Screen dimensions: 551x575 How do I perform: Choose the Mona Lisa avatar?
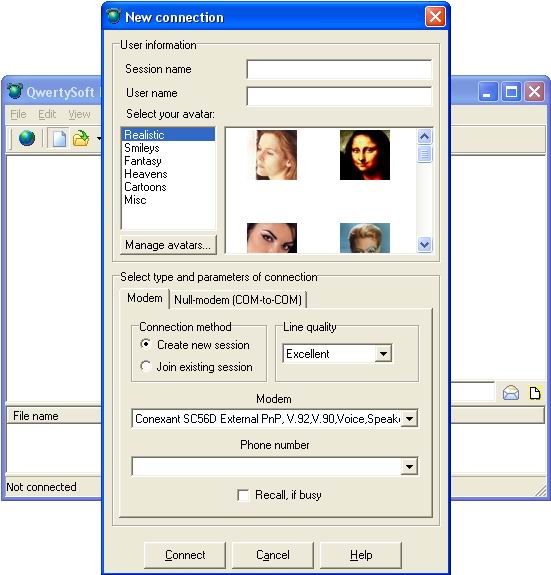click(365, 155)
